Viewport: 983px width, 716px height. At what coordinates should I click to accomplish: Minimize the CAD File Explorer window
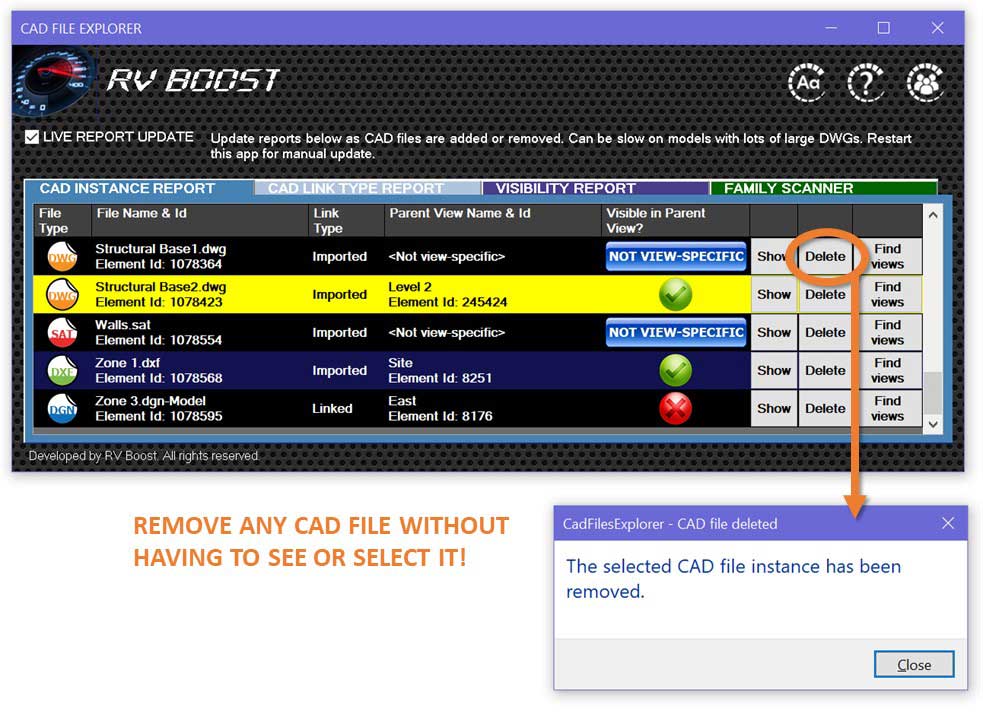(831, 28)
